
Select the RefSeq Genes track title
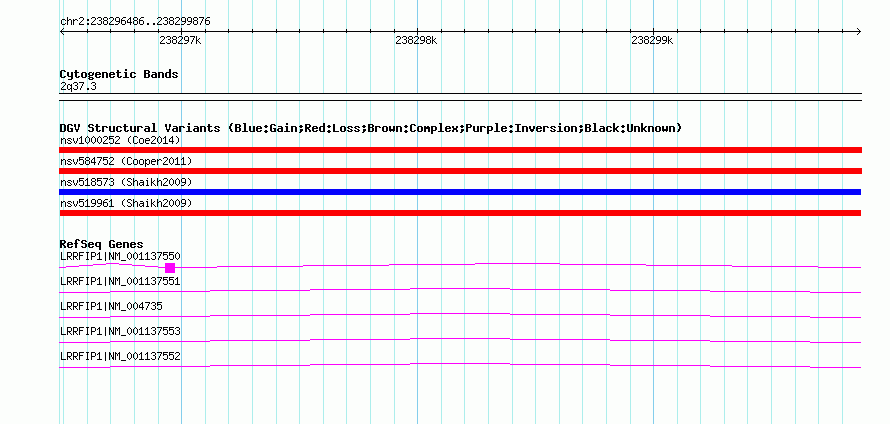102,245
